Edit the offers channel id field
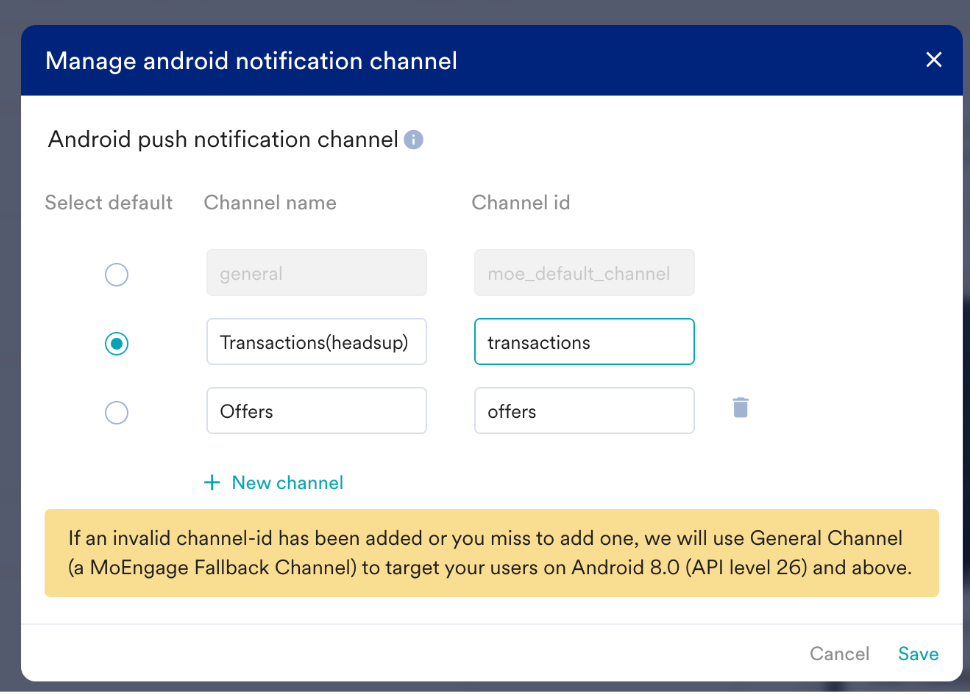This screenshot has width=970, height=694. 585,411
